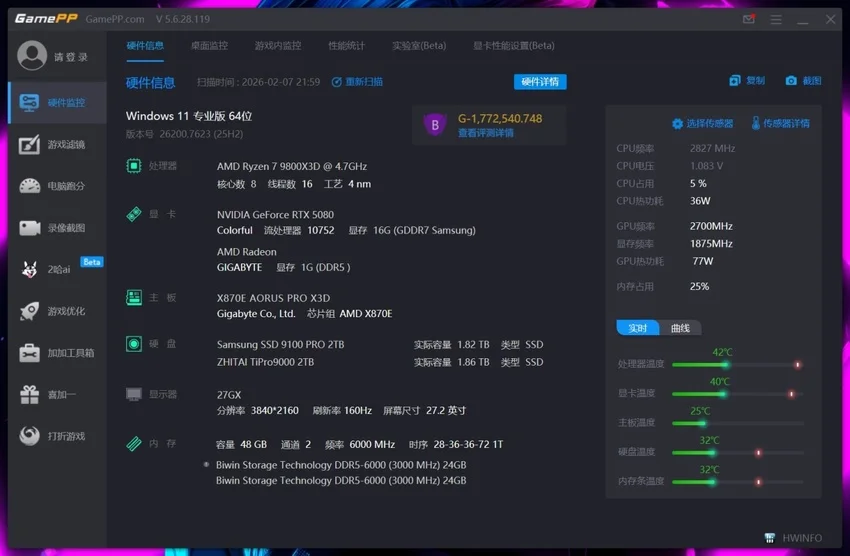Click the 硬件详情 button

pos(540,82)
